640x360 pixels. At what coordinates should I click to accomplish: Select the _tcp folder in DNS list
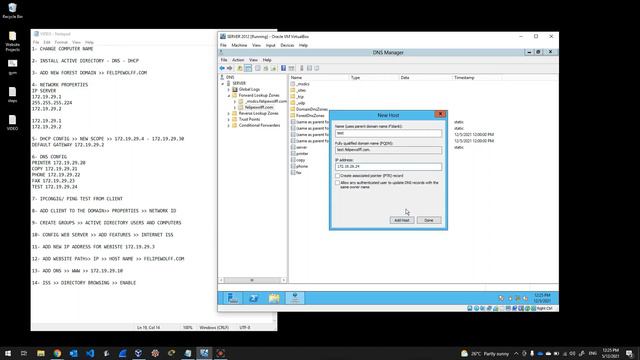(x=300, y=97)
